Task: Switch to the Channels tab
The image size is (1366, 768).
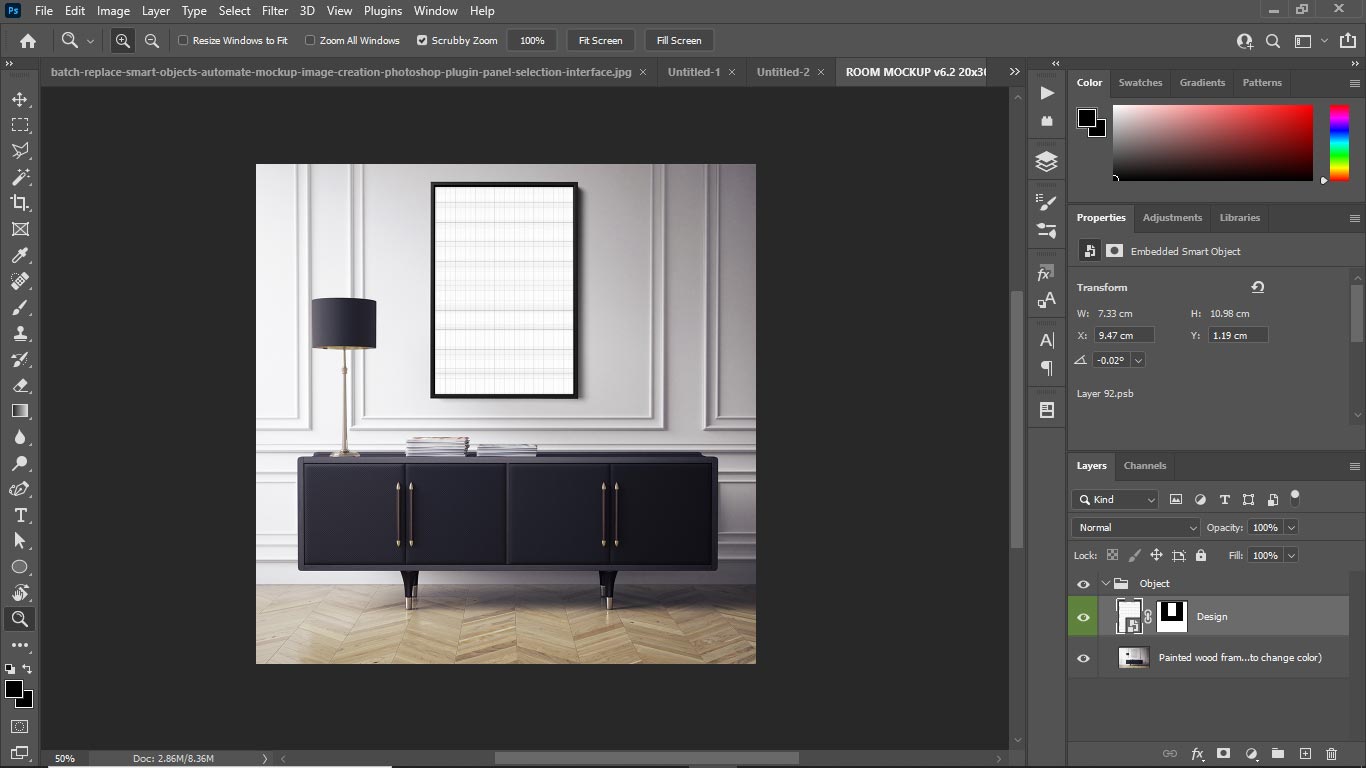Action: pyautogui.click(x=1145, y=465)
